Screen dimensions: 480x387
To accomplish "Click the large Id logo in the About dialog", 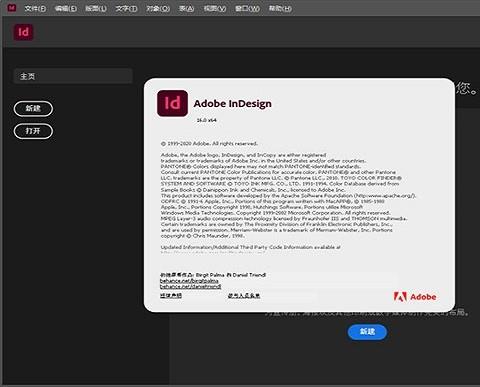I will [172, 103].
